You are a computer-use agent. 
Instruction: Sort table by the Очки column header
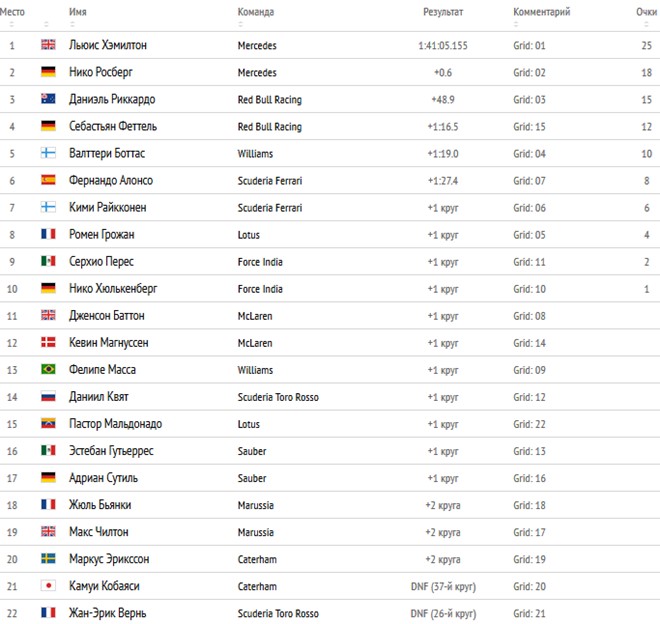pos(646,12)
